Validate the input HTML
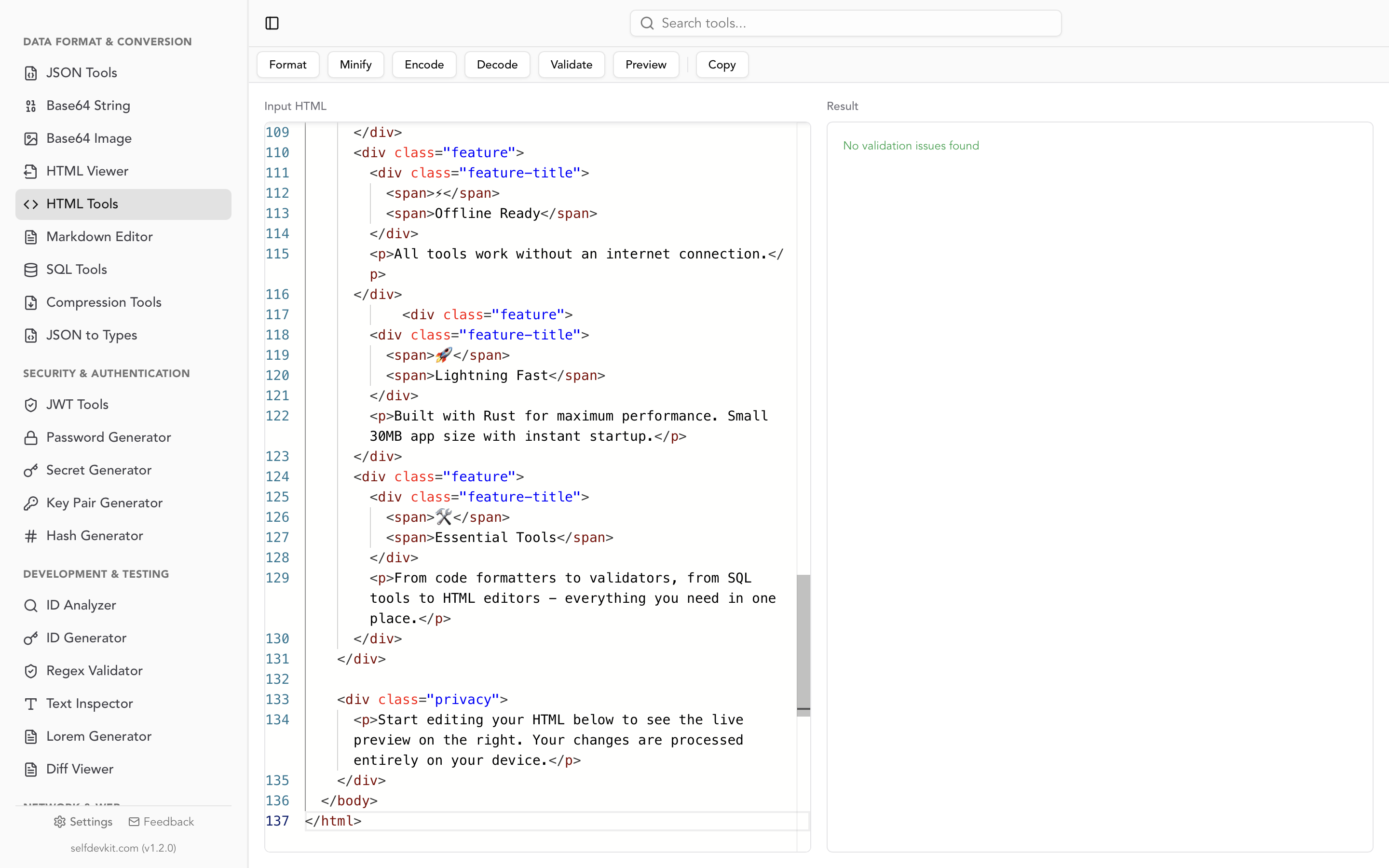1389x868 pixels. [x=571, y=64]
